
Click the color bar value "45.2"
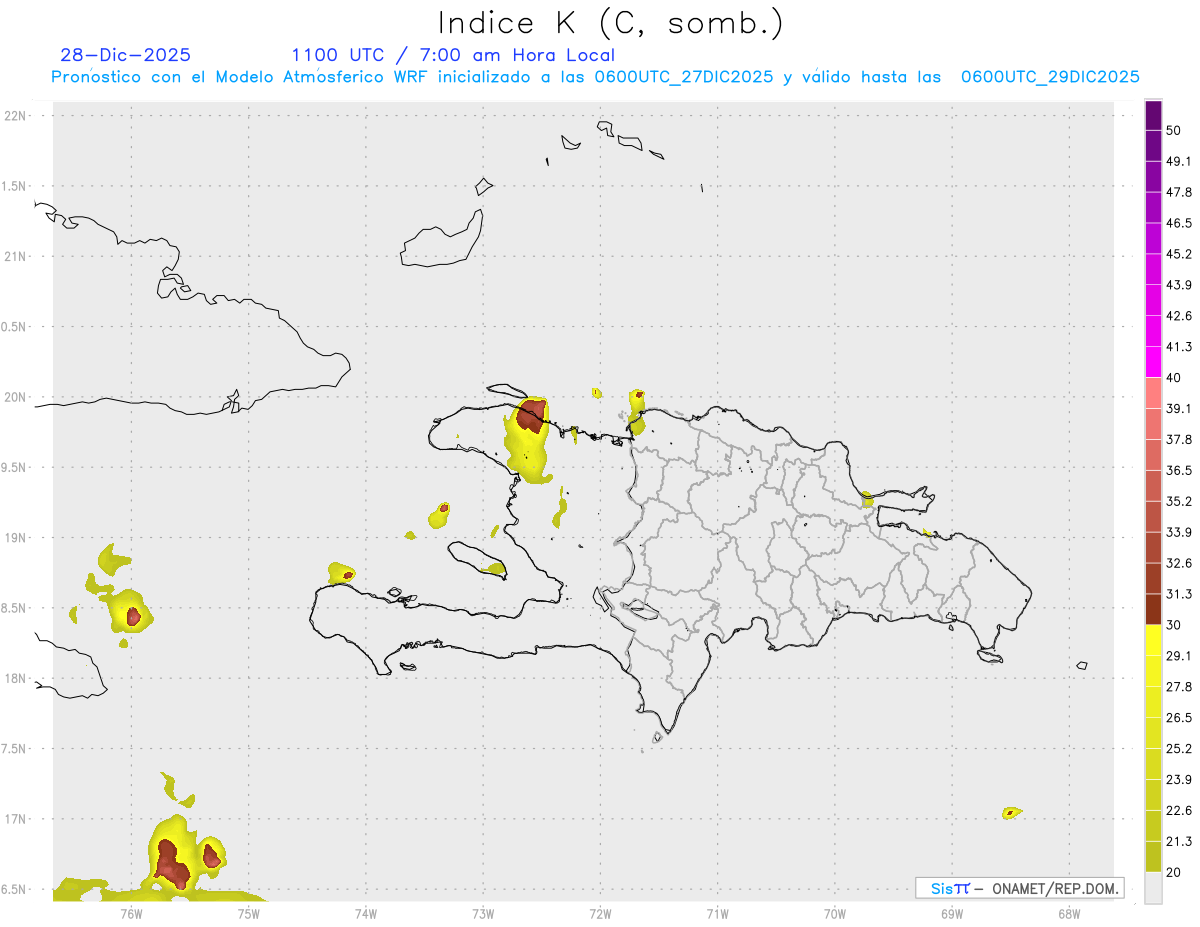[x=1179, y=254]
